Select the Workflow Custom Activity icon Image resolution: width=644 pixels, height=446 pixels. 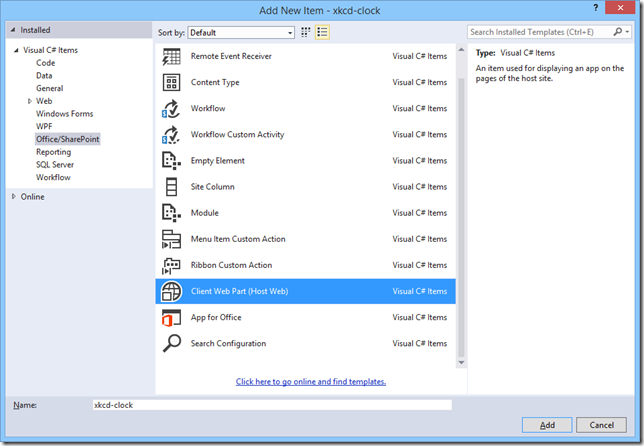coord(171,135)
